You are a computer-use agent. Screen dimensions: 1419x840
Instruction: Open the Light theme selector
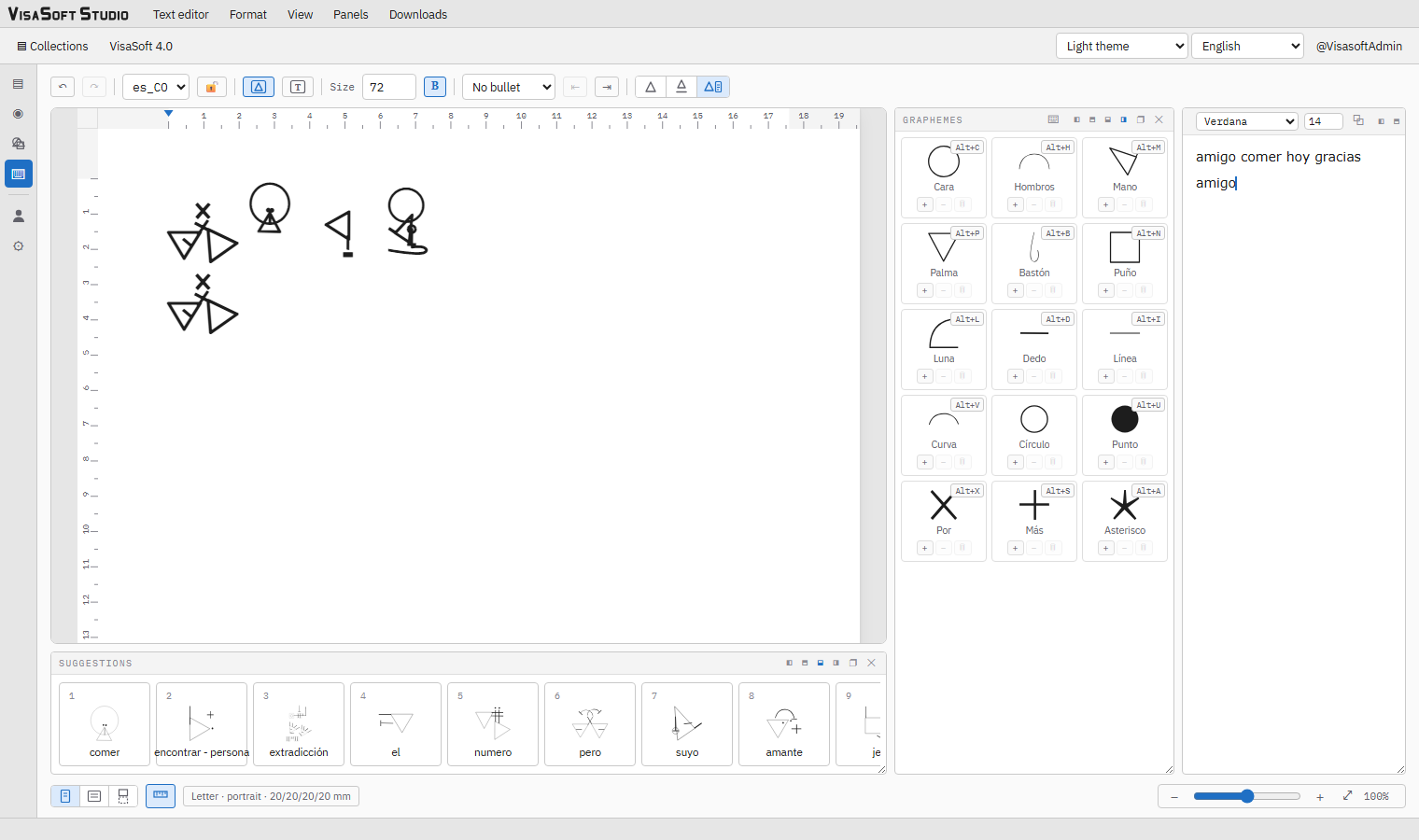(1122, 46)
